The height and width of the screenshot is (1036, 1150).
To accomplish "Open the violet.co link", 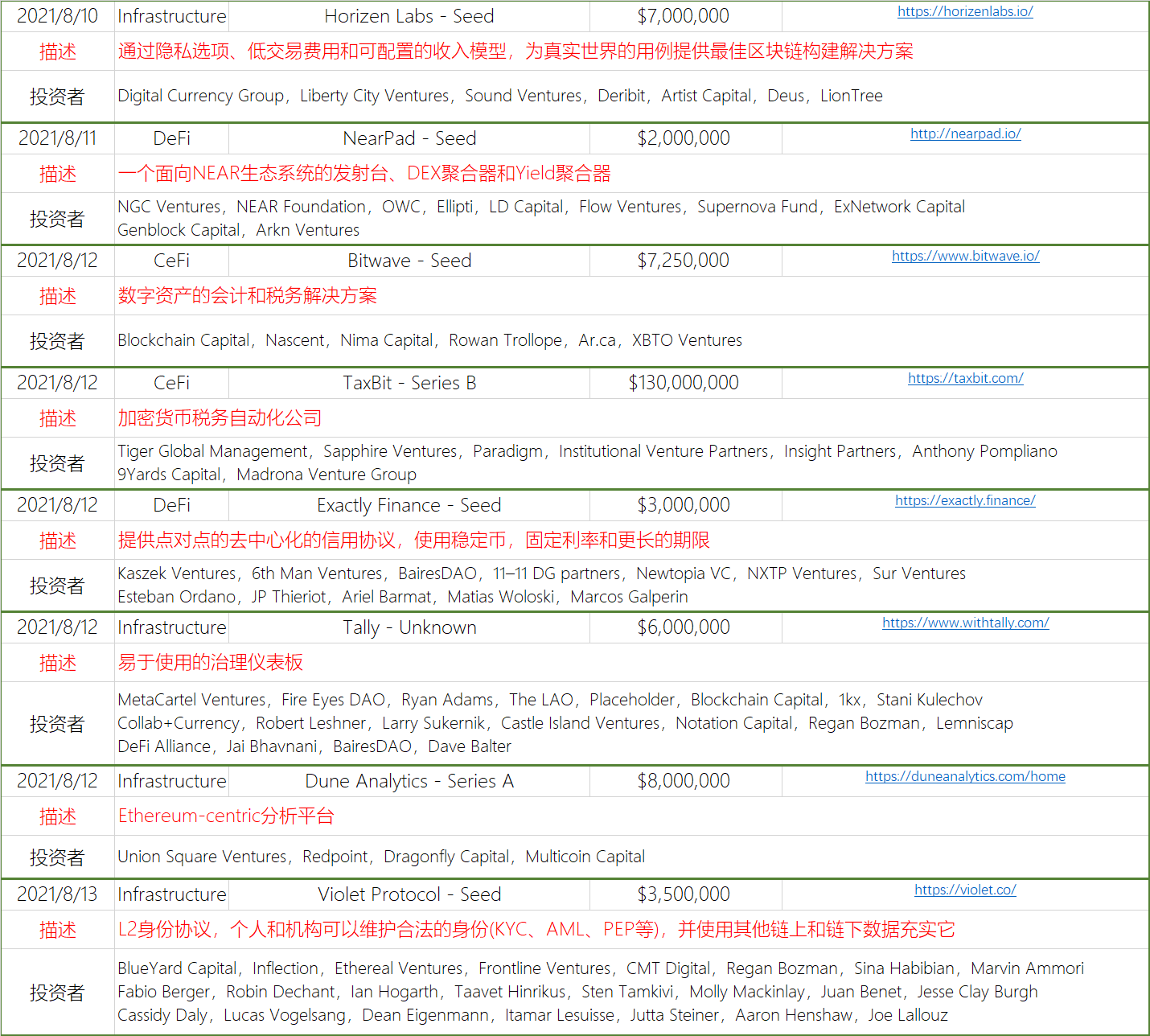I will coord(965,890).
